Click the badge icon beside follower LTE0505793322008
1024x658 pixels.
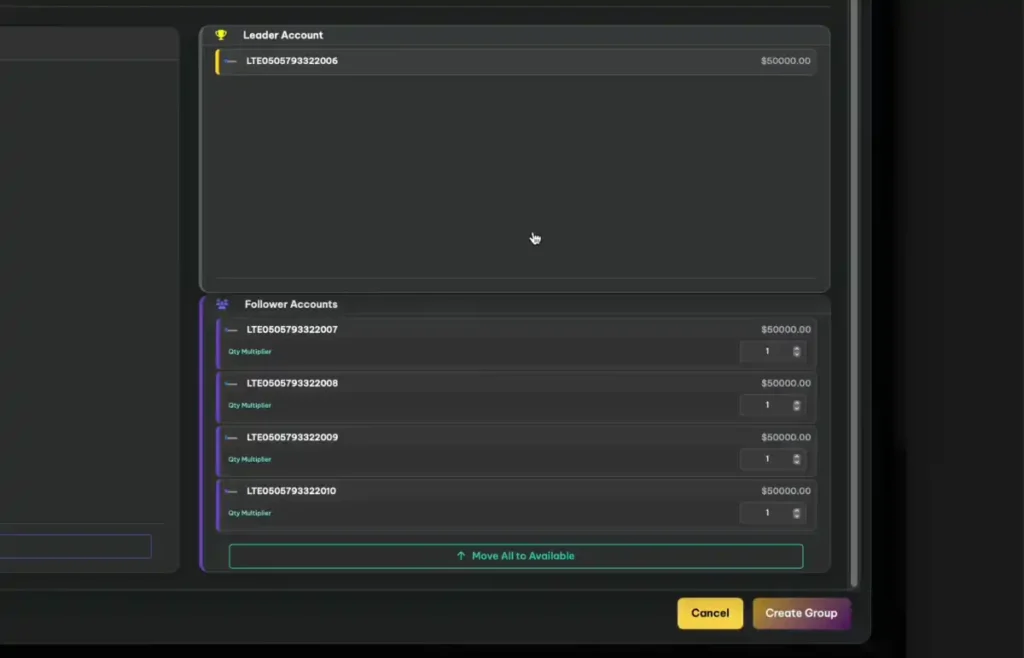(229, 382)
